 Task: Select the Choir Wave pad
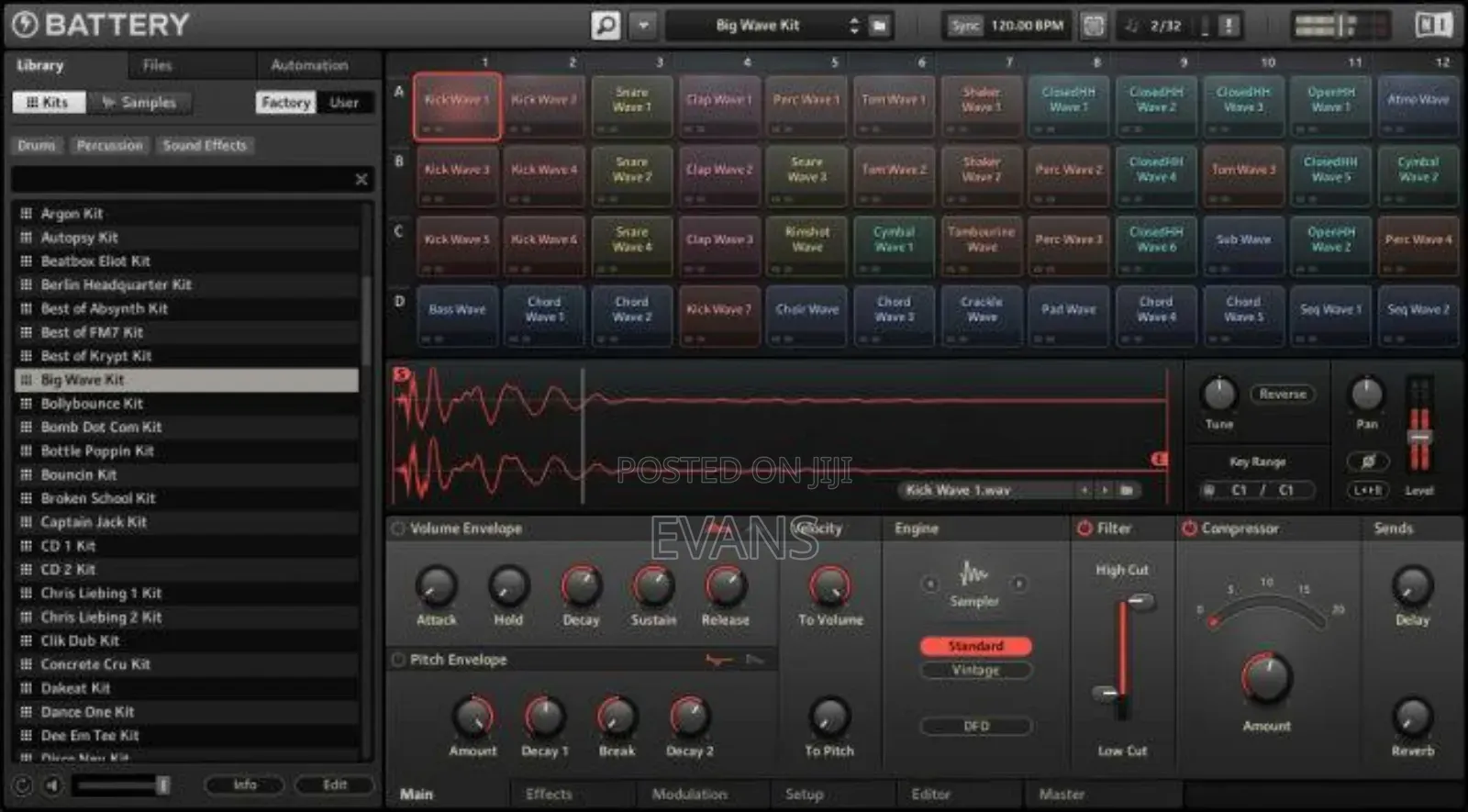807,316
